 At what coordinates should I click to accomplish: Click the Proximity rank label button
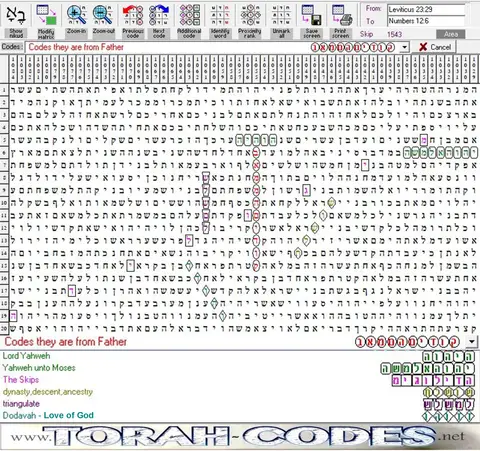coord(250,33)
